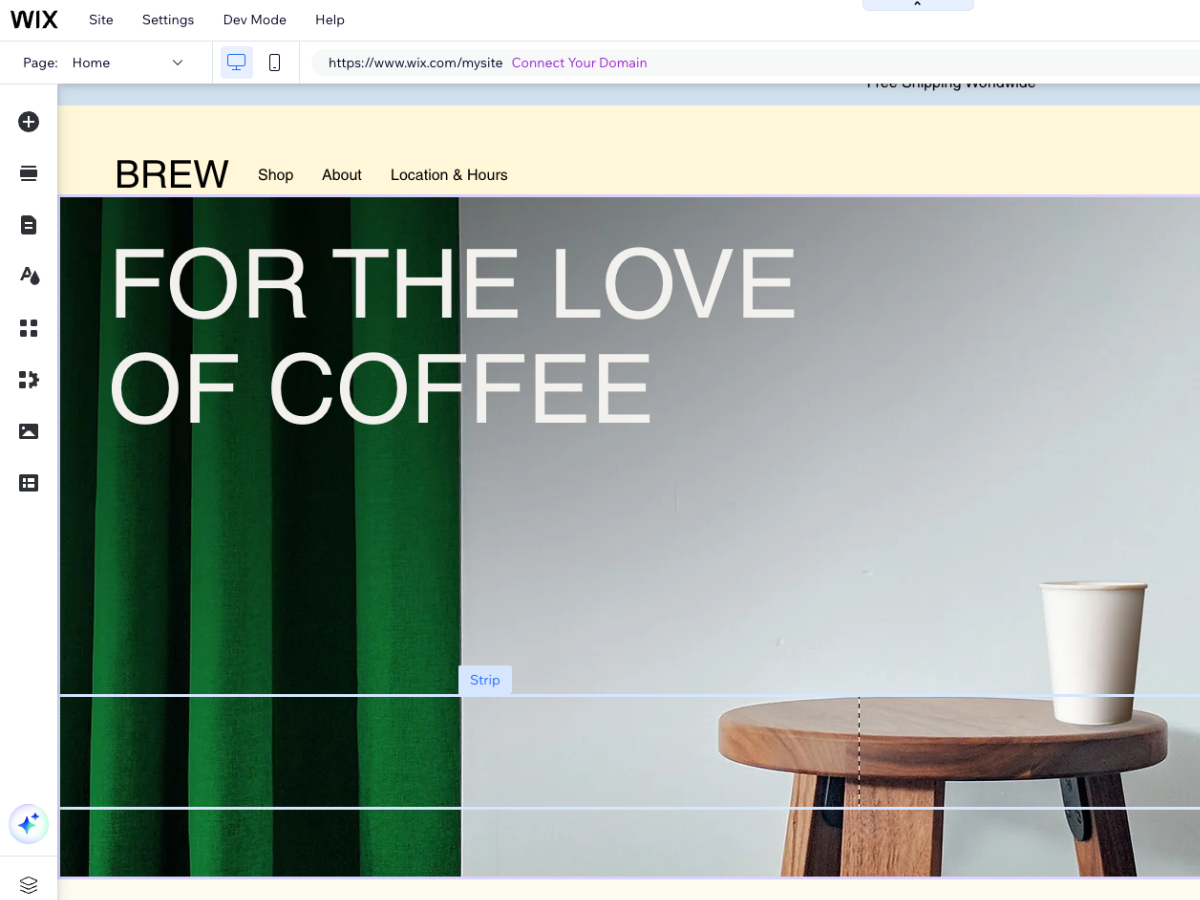Switch to mobile view

coord(275,62)
